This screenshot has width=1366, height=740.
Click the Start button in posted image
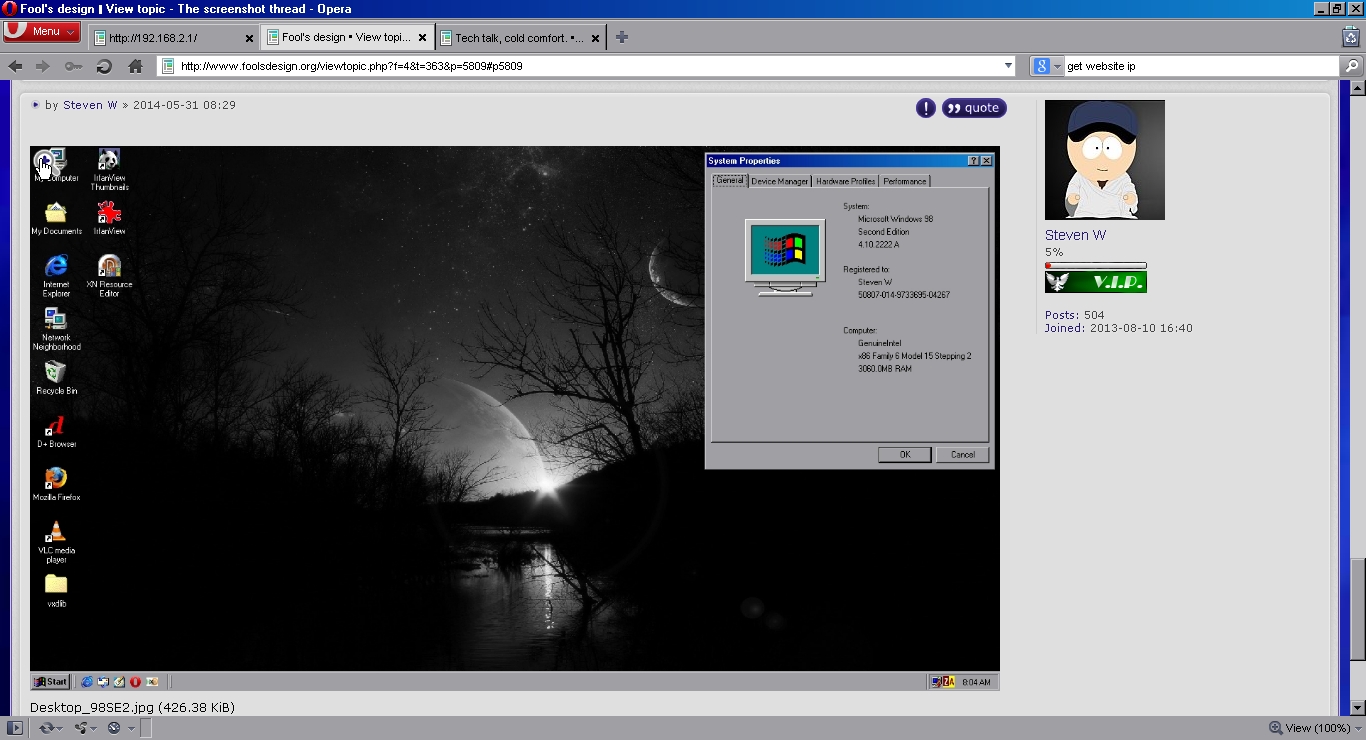[51, 682]
